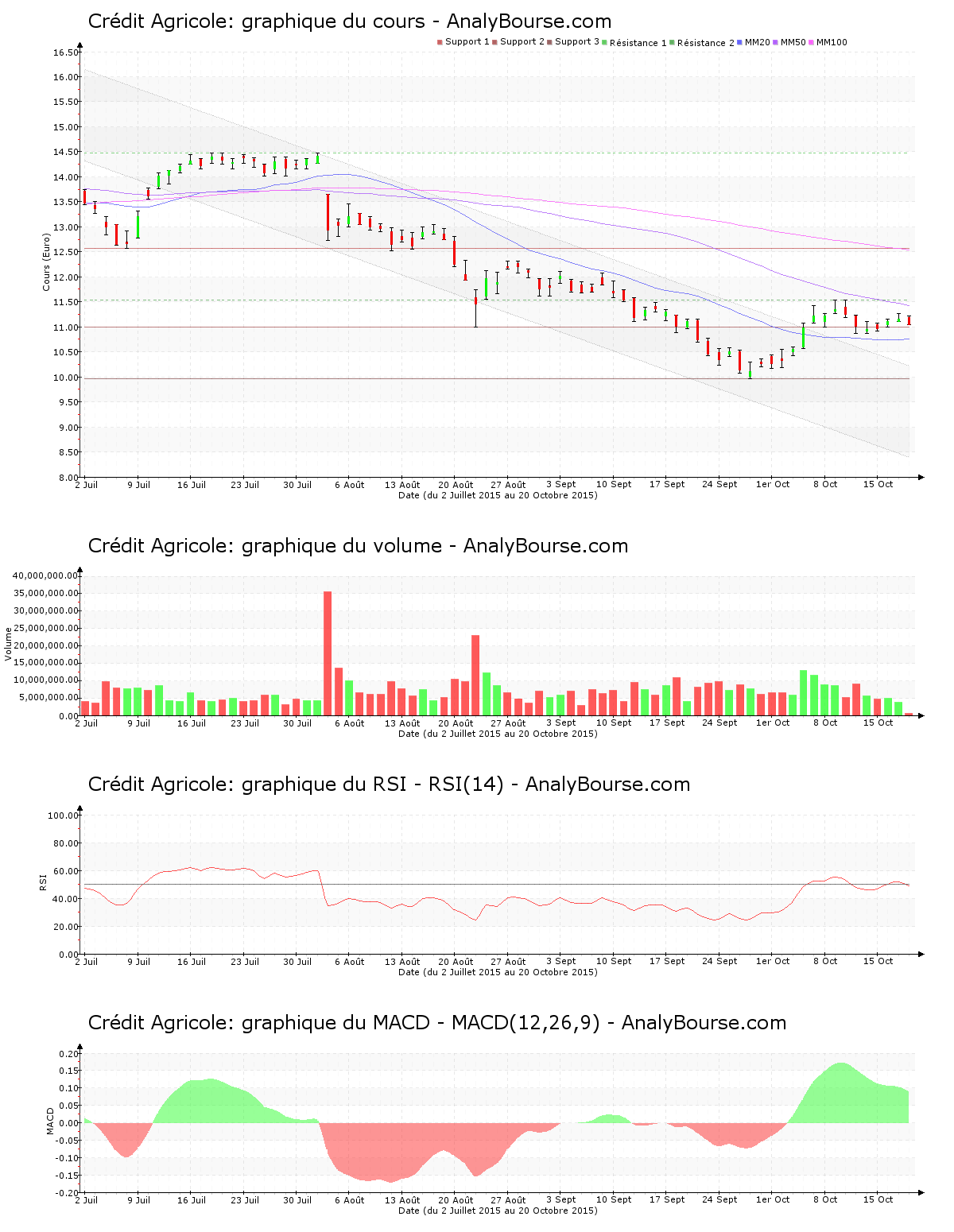Viewport: 954px width, 1232px height.
Task: Click the date range caption under price chart
Action: pos(498,495)
